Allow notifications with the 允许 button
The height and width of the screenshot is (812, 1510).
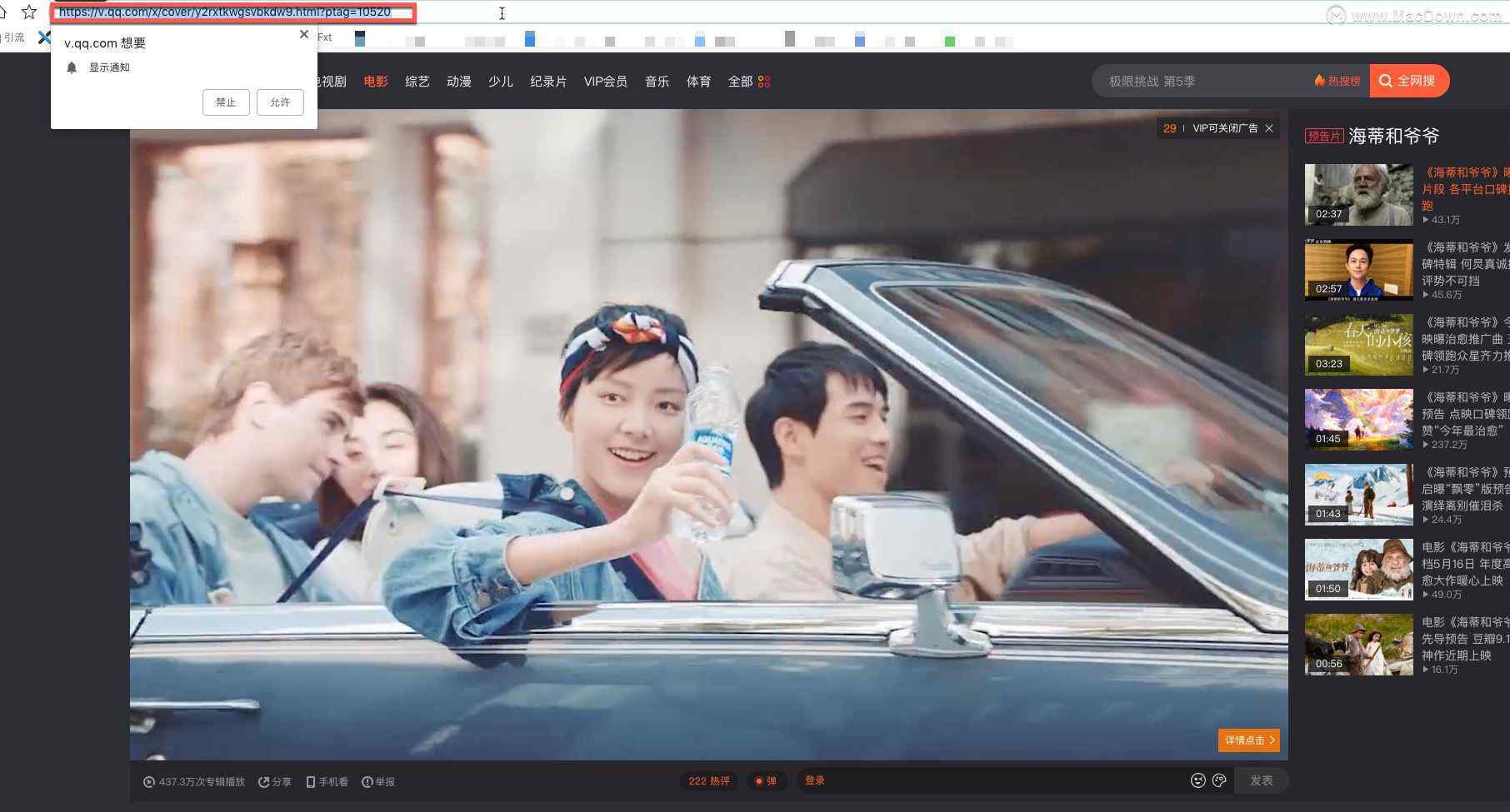pos(280,102)
